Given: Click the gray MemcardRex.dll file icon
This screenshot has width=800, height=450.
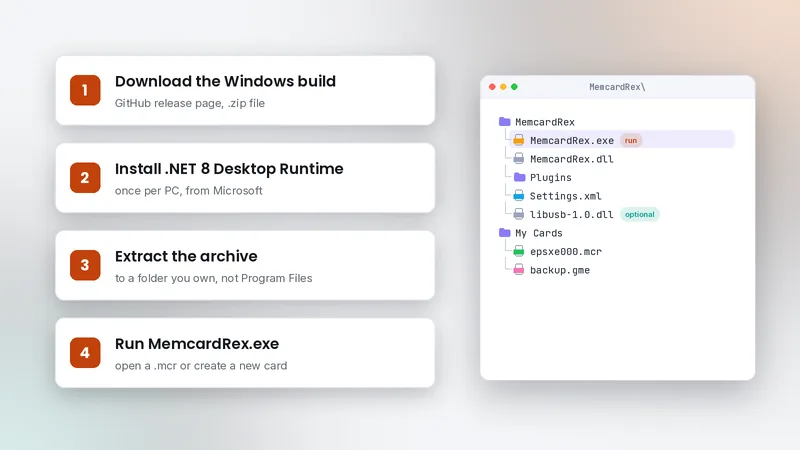Looking at the screenshot, I should 518,159.
